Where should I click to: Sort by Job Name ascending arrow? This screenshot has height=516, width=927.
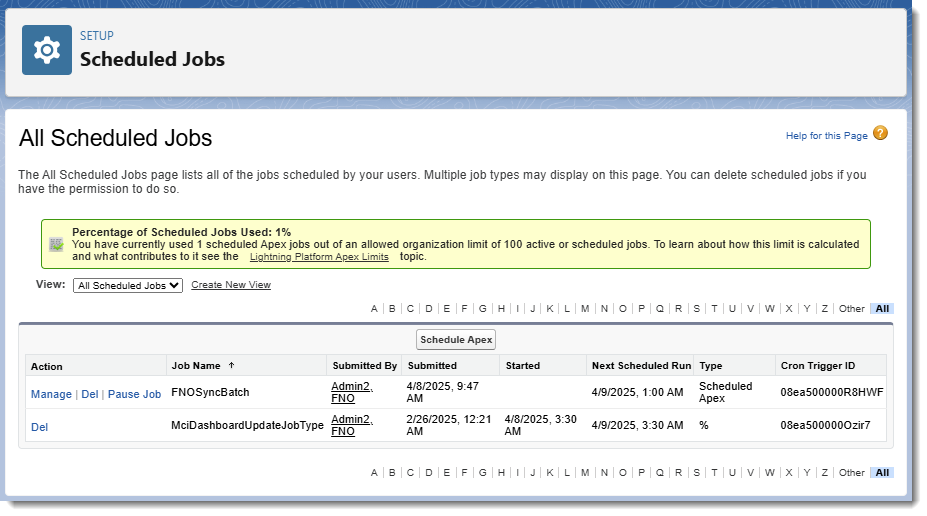(x=232, y=366)
